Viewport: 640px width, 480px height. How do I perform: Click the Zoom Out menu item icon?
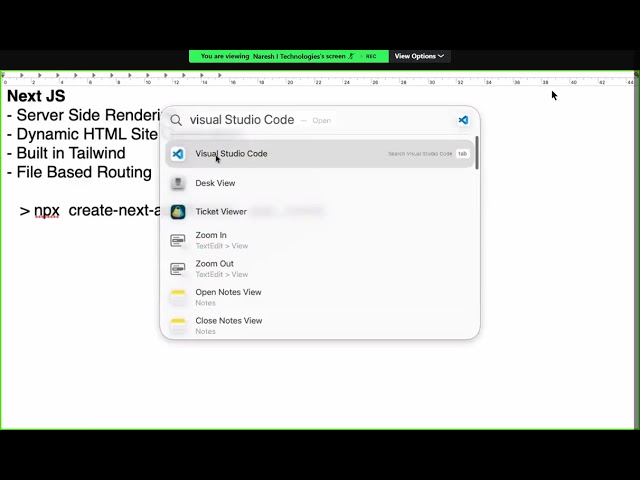click(178, 269)
